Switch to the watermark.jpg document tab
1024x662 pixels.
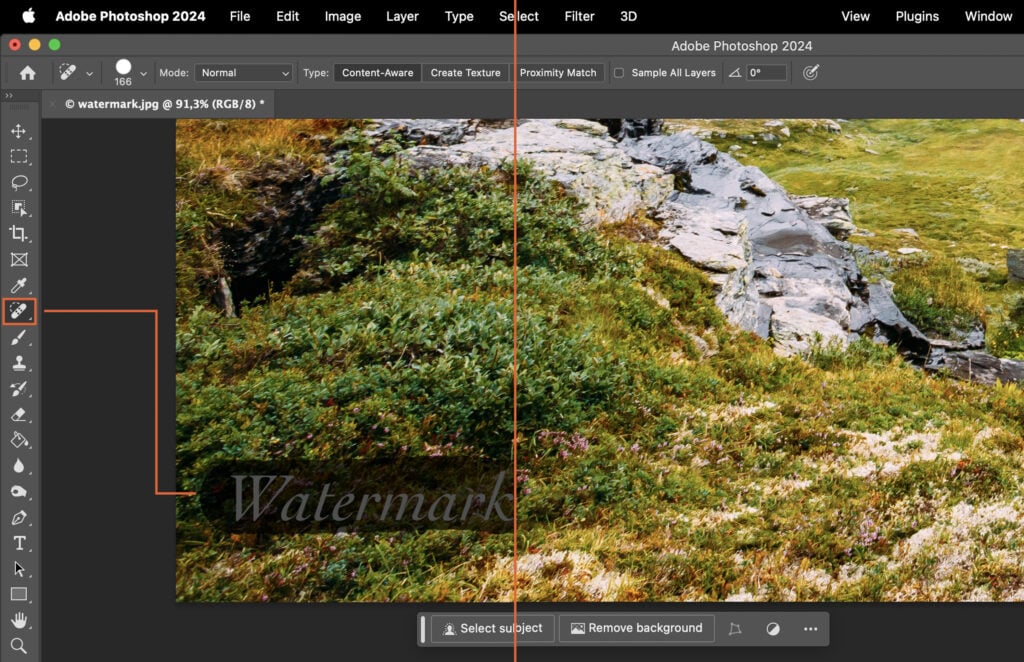coord(160,103)
